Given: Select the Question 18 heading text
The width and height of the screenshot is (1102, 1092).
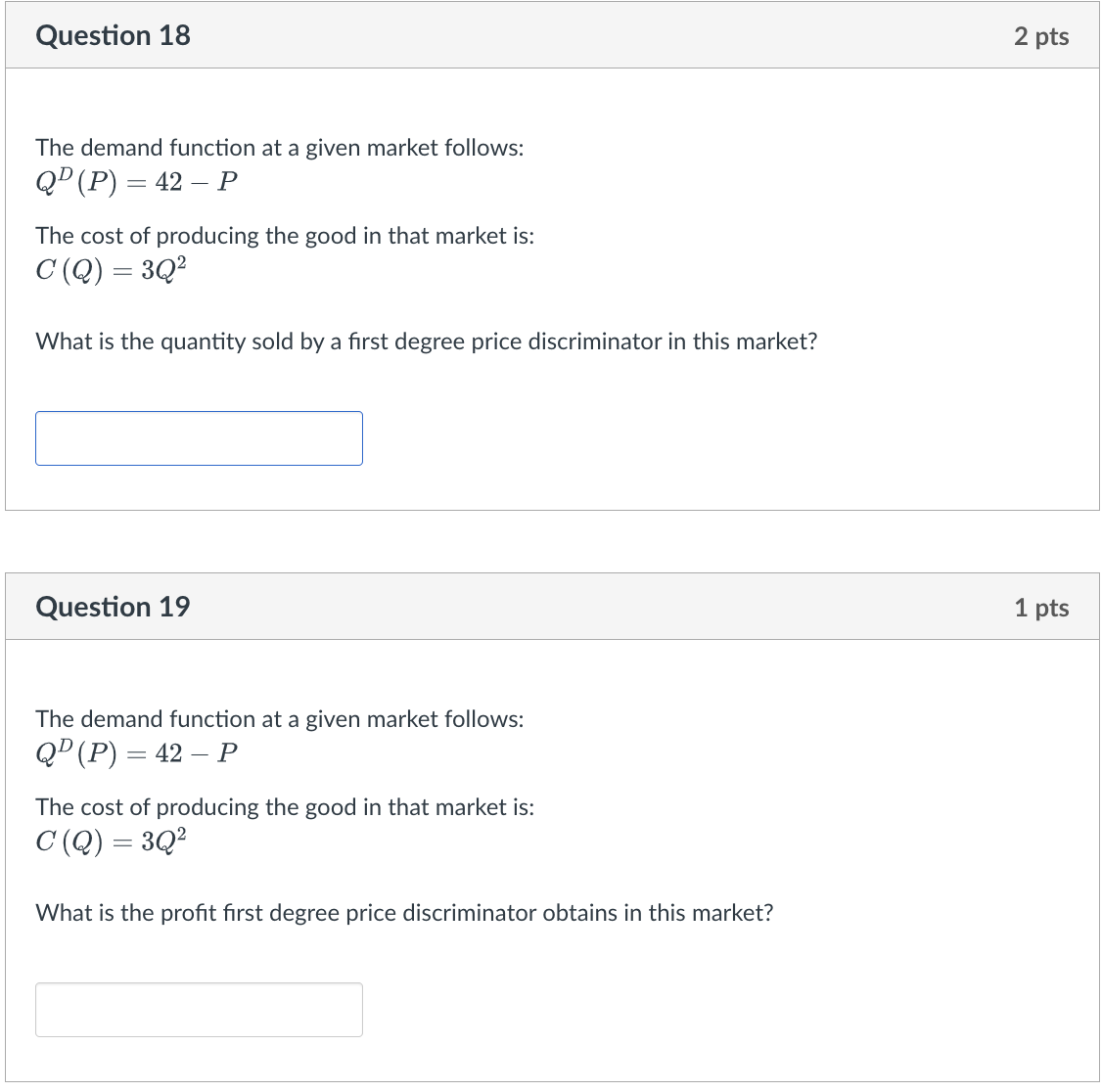Looking at the screenshot, I should [114, 35].
